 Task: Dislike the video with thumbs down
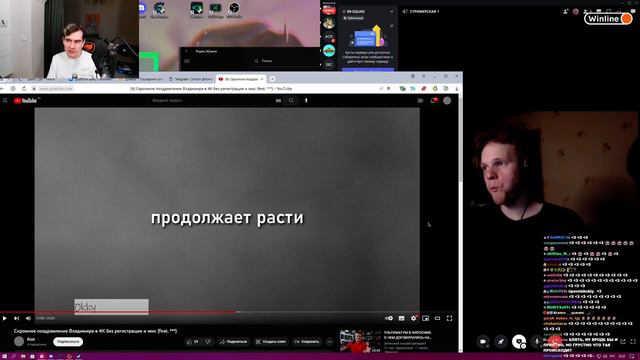point(208,342)
